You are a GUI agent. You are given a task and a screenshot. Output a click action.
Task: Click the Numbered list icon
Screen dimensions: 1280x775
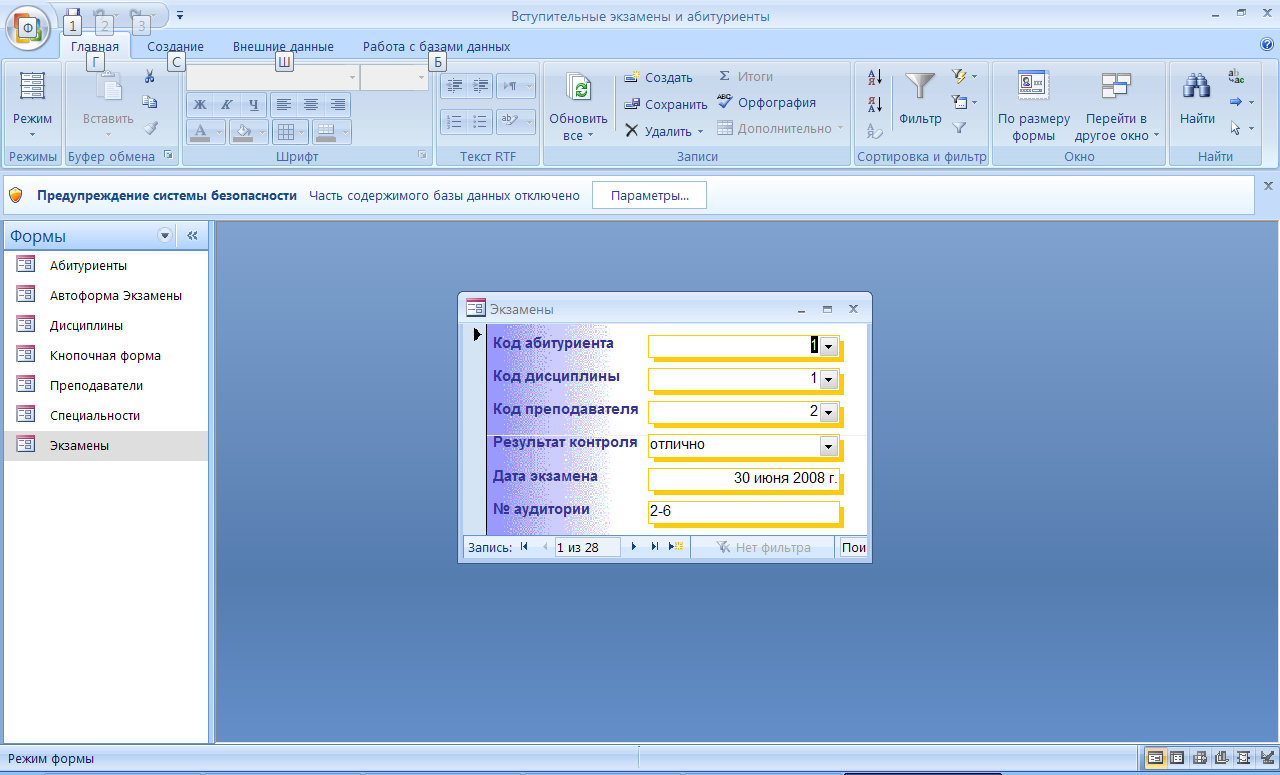click(x=455, y=121)
